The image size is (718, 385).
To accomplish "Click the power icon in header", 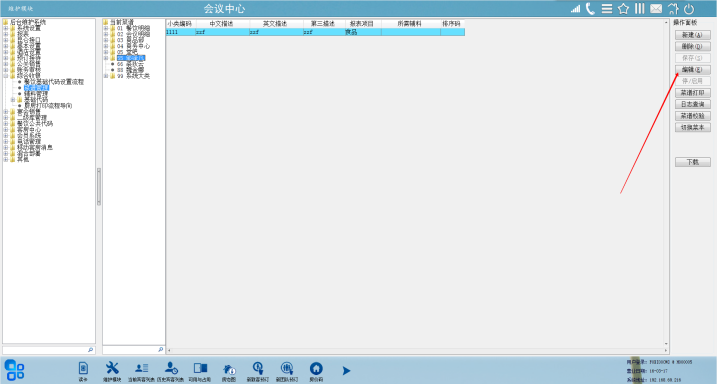I will [689, 9].
